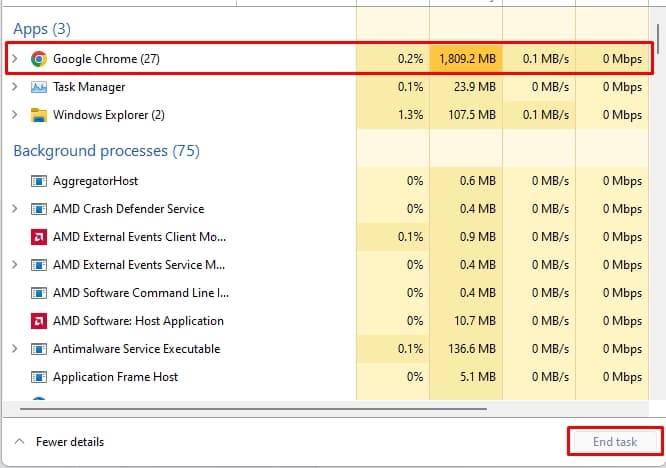Select AMD Software Command Line I... name
The image size is (666, 468).
[141, 293]
